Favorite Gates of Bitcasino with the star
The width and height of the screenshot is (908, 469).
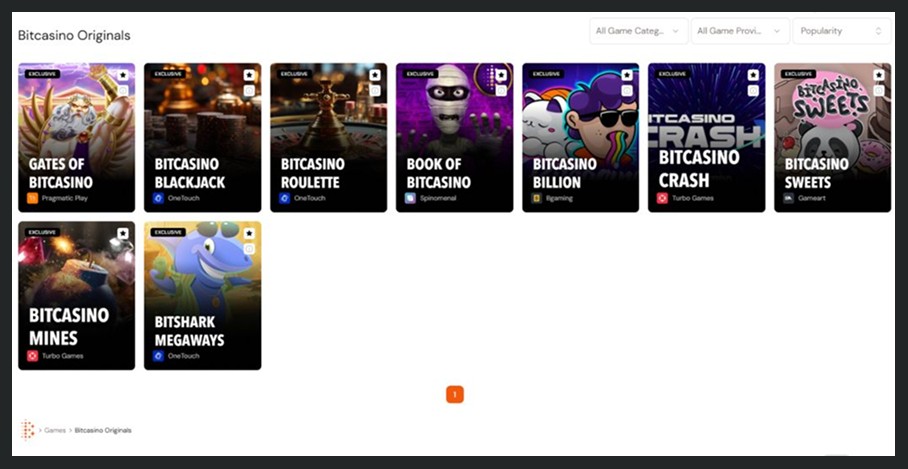(x=123, y=75)
